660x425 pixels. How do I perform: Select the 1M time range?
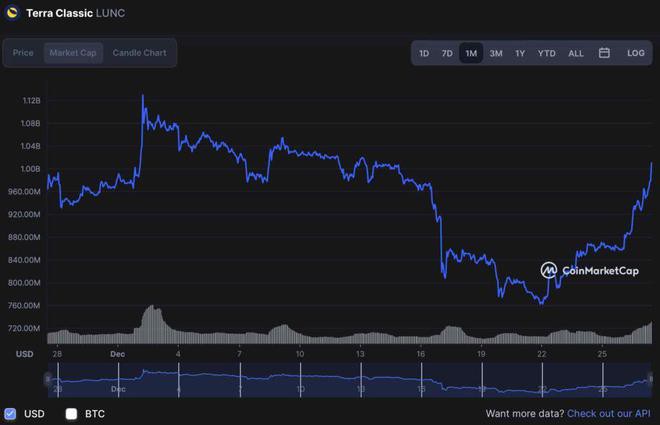tap(471, 53)
